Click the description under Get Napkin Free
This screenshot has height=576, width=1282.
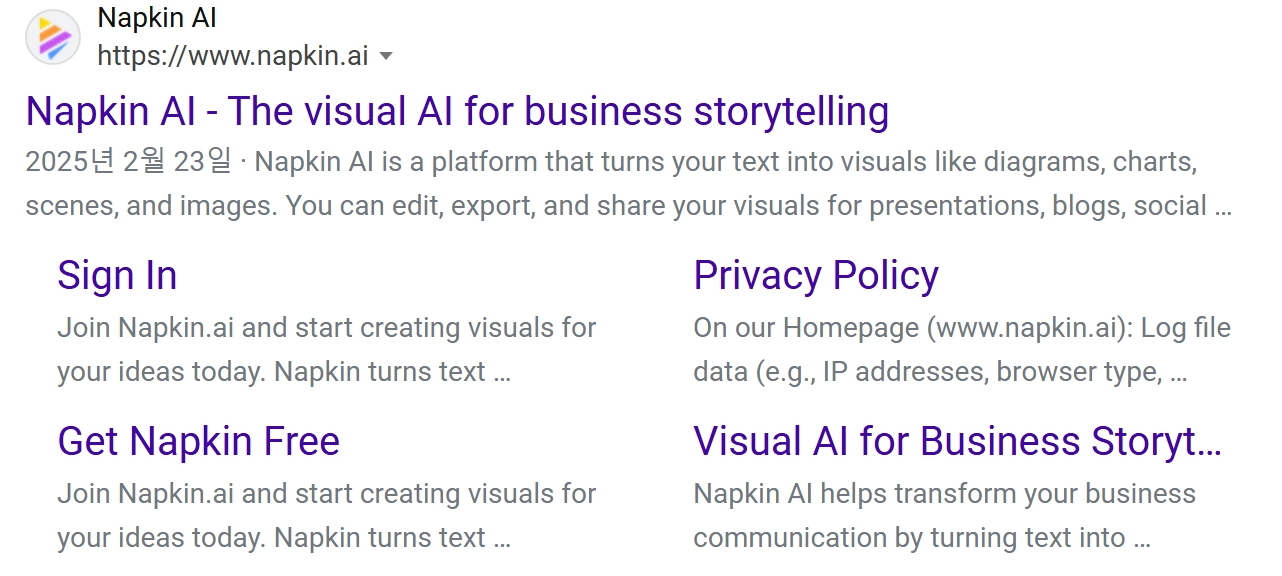(326, 516)
